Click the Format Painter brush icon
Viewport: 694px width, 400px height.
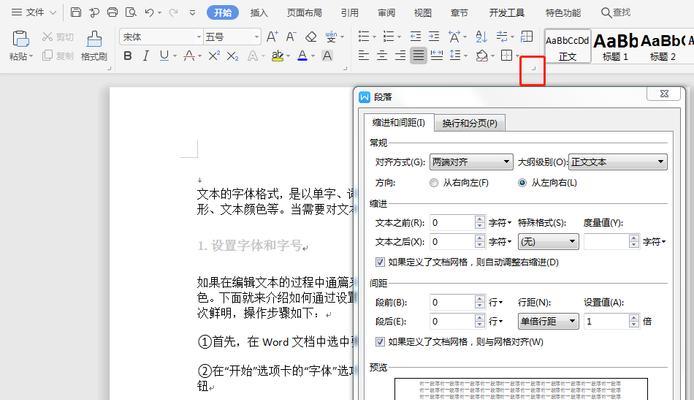(94, 39)
